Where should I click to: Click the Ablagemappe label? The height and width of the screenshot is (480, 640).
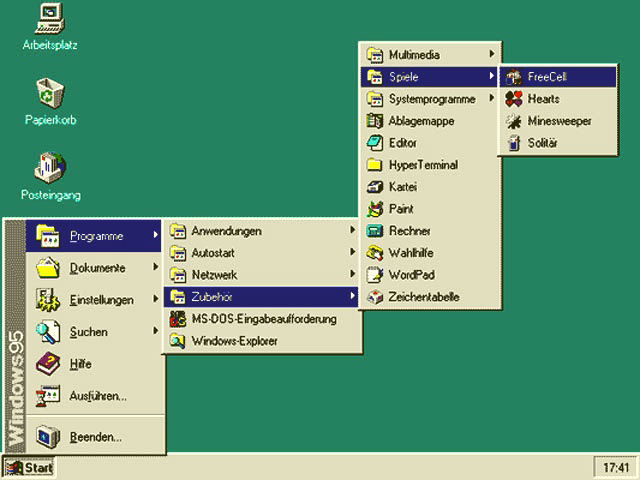pos(421,121)
